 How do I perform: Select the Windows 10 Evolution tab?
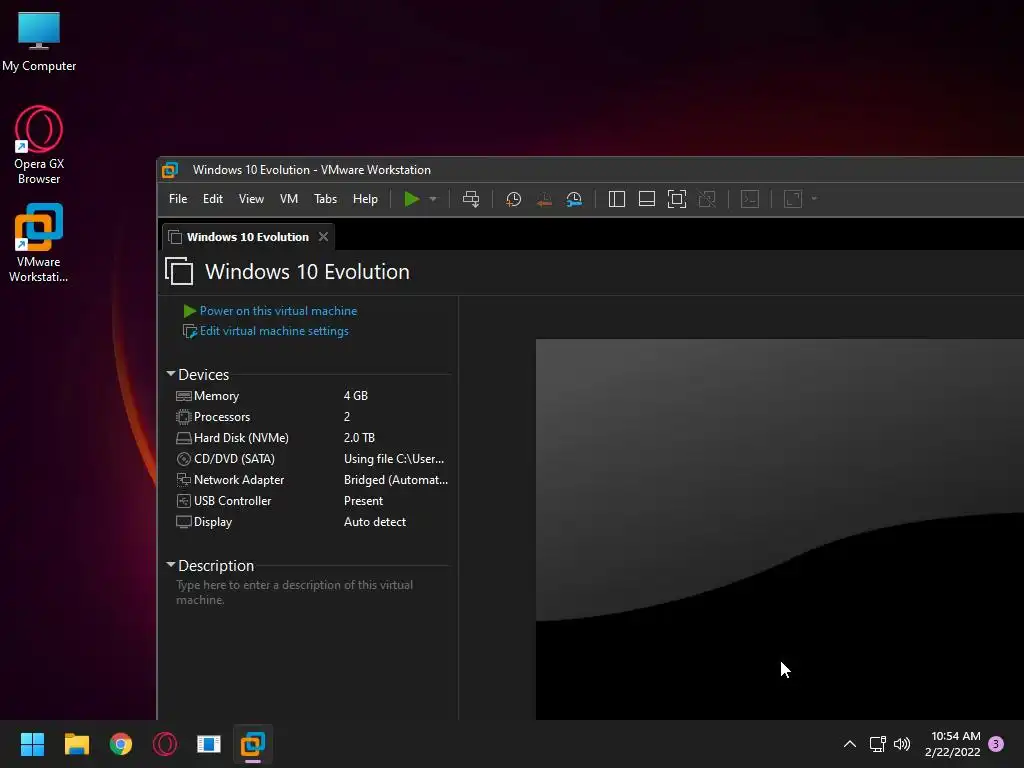(x=248, y=237)
